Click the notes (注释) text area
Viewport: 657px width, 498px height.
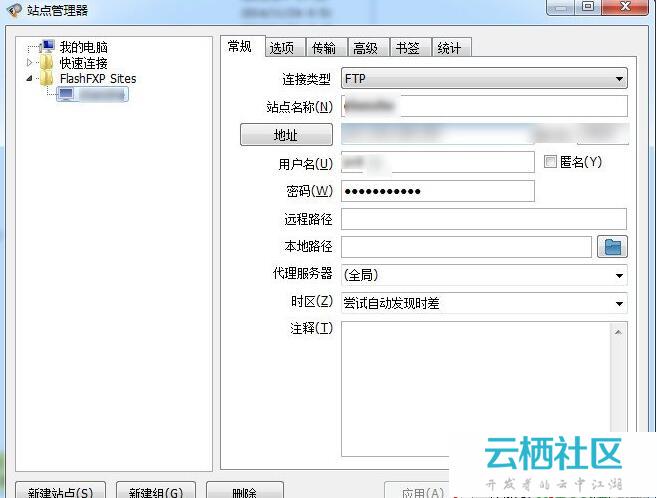click(476, 389)
